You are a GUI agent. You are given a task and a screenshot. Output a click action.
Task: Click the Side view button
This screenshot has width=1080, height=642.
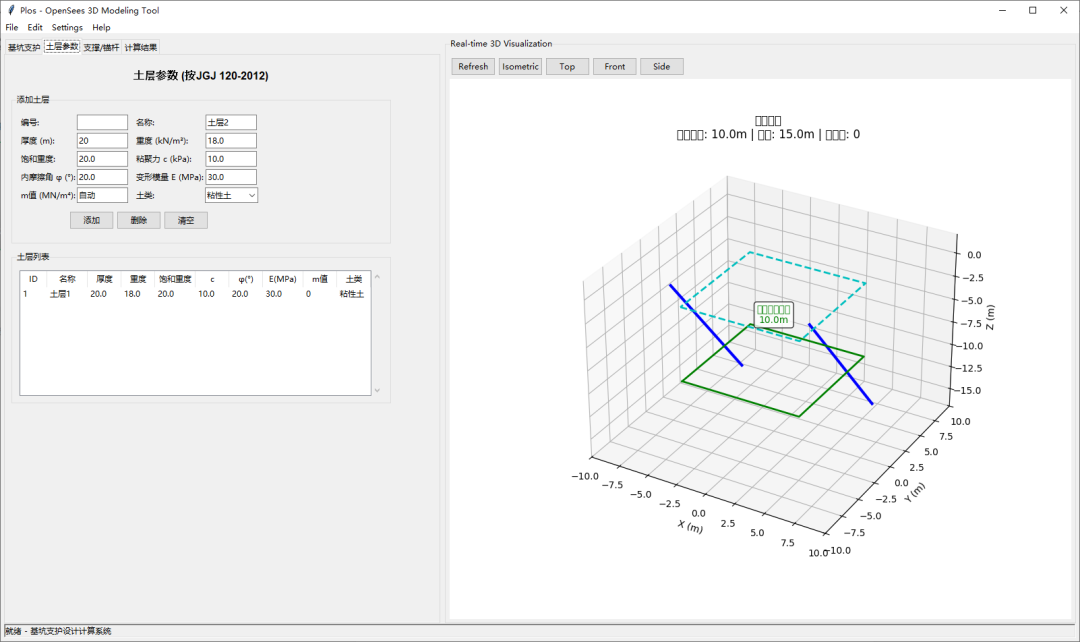[x=661, y=67]
